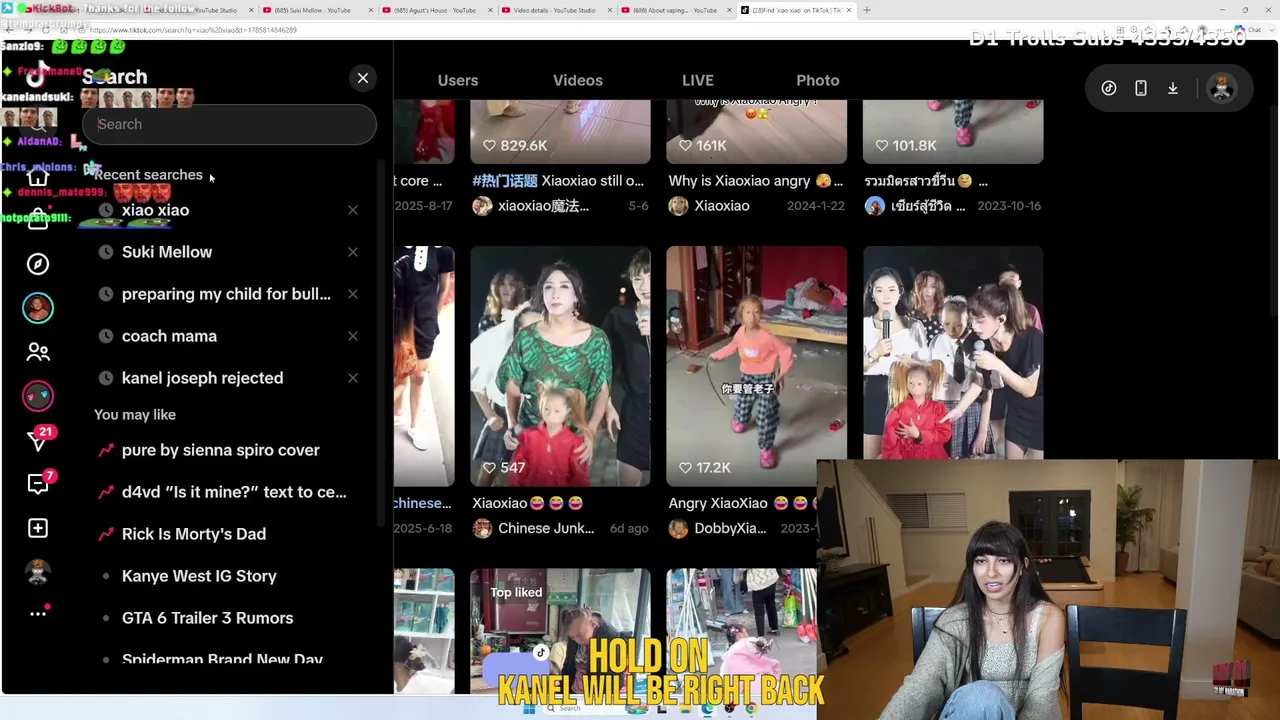The width and height of the screenshot is (1280, 720).
Task: Click the Upload plus icon
Action: (x=38, y=528)
